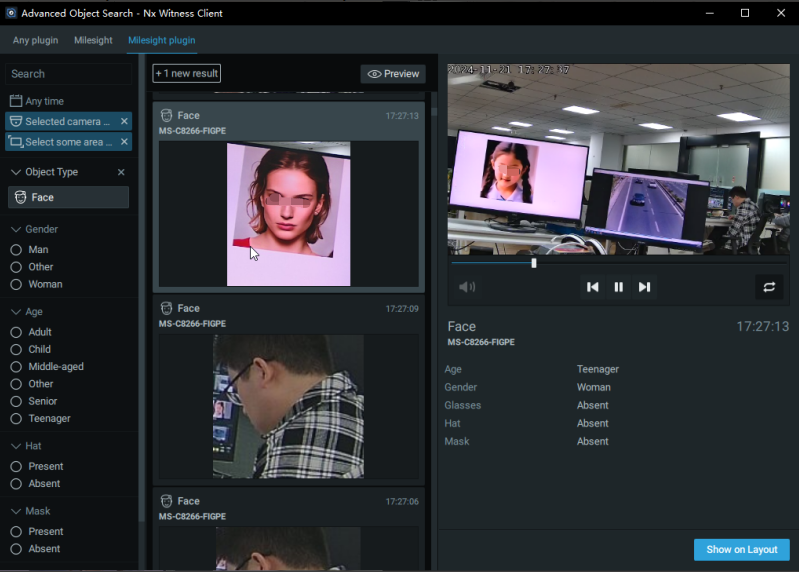This screenshot has width=799, height=572.
Task: Skip to the next chunk in the preview player
Action: [x=644, y=287]
